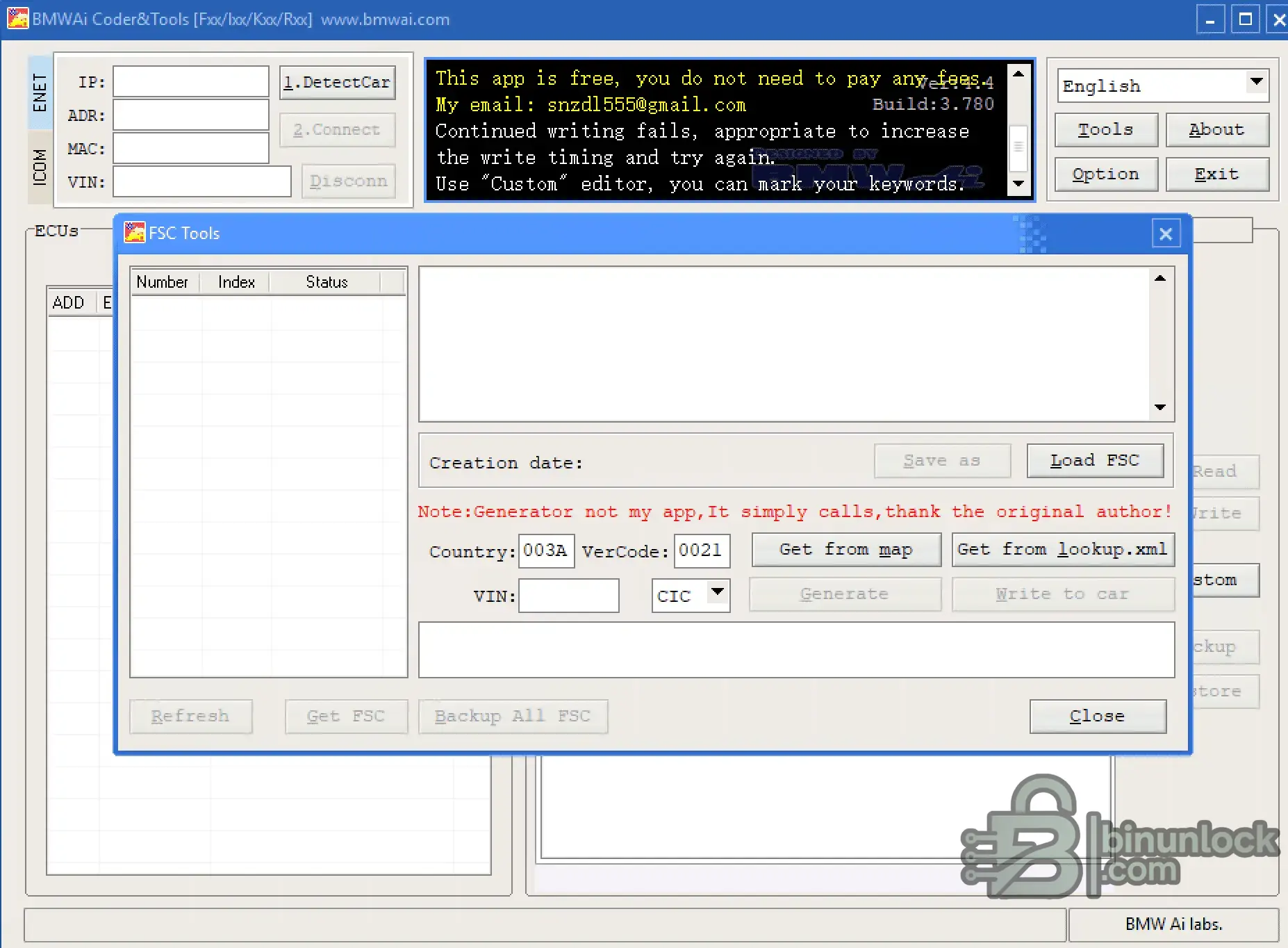Minimize the BMWAi main window
This screenshot has height=948, width=1288.
pyautogui.click(x=1210, y=19)
